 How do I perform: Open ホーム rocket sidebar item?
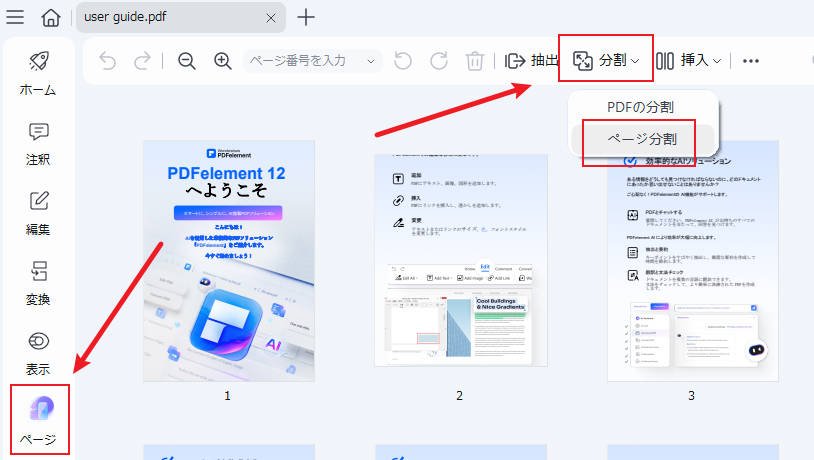pos(38,74)
